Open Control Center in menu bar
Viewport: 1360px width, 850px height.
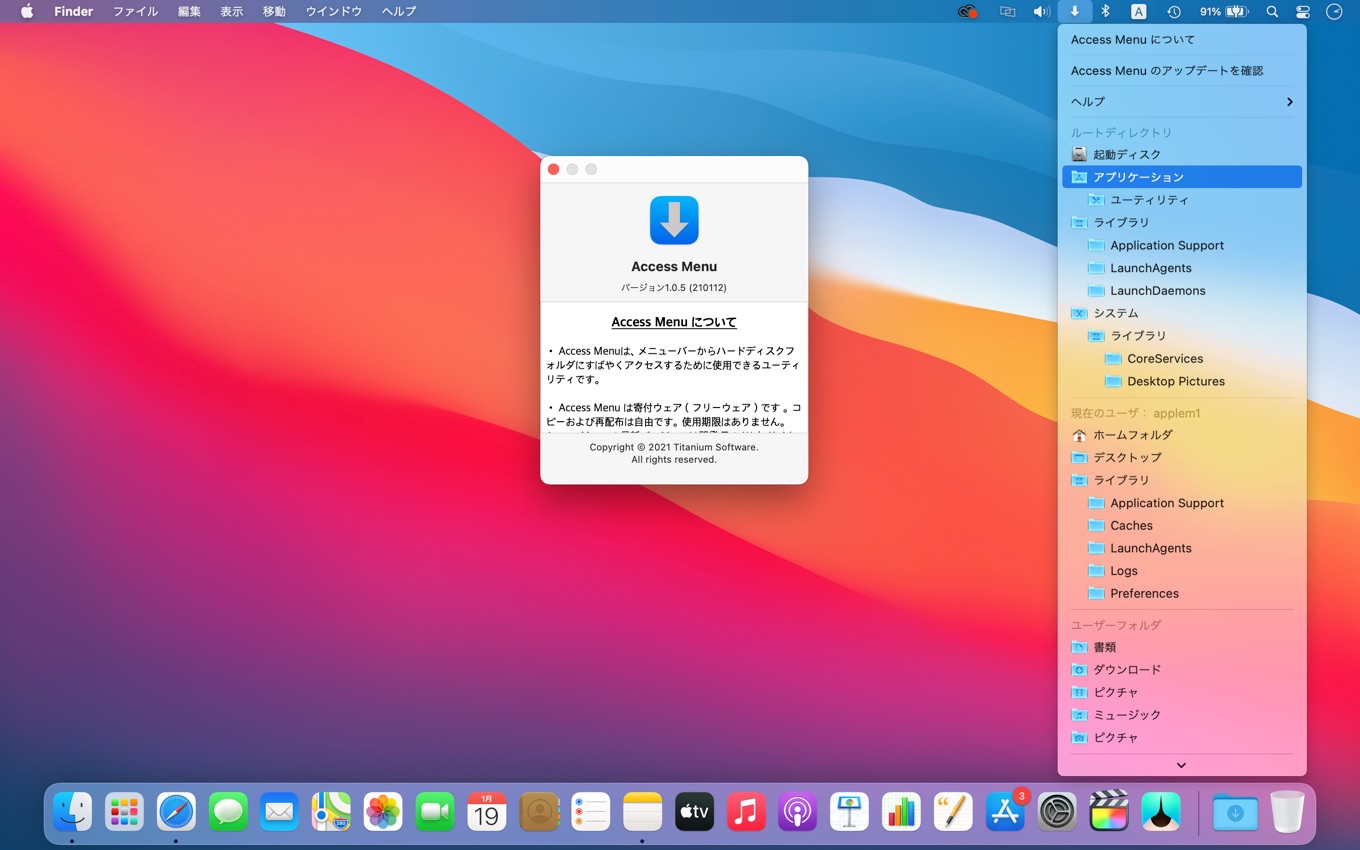1302,12
